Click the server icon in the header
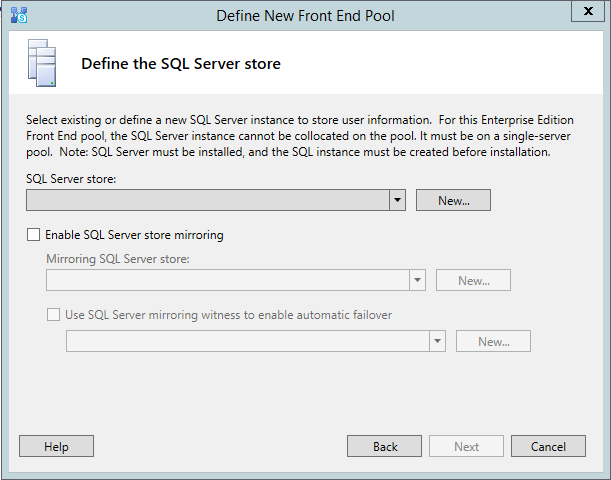This screenshot has width=611, height=480. click(x=39, y=63)
